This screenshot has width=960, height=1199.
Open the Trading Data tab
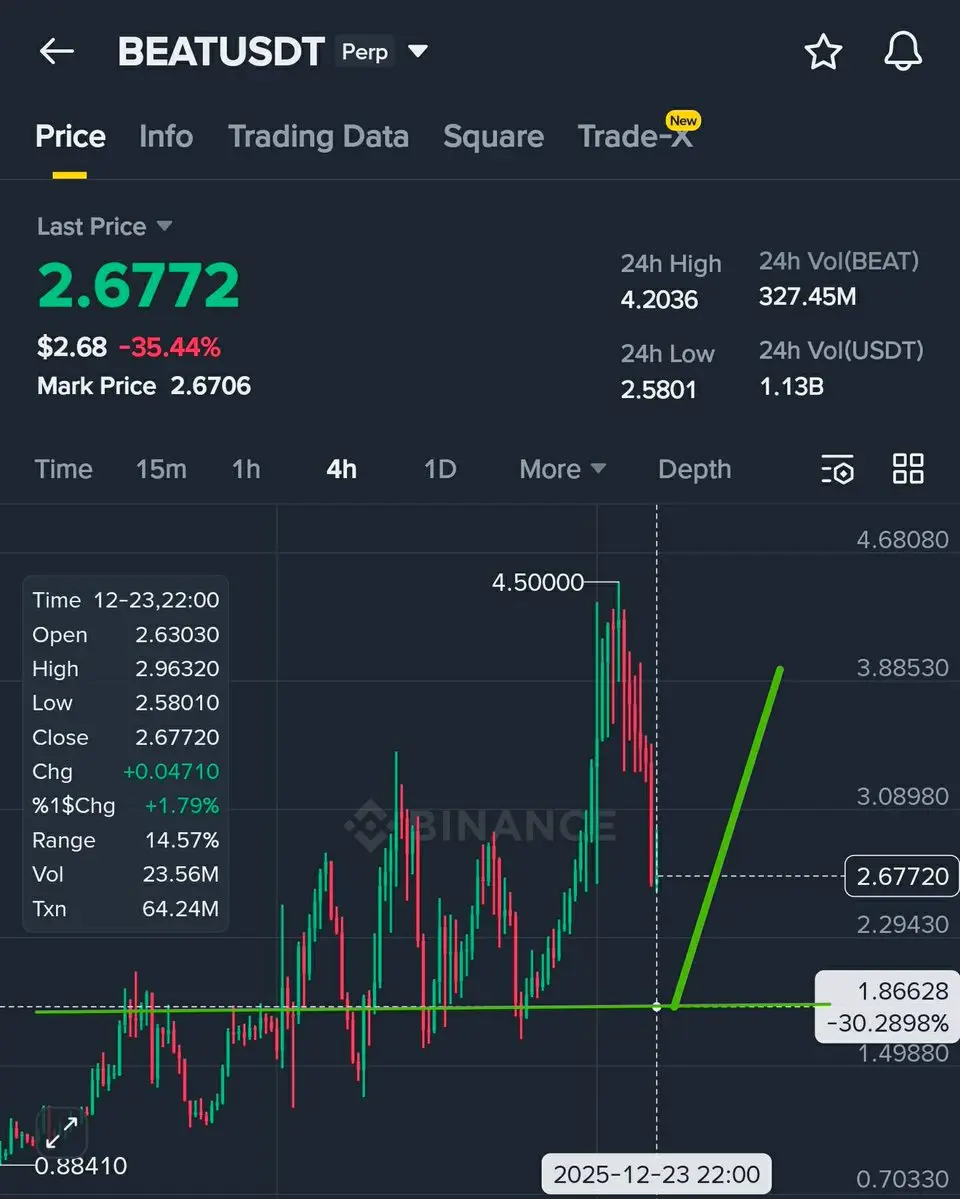click(x=318, y=136)
